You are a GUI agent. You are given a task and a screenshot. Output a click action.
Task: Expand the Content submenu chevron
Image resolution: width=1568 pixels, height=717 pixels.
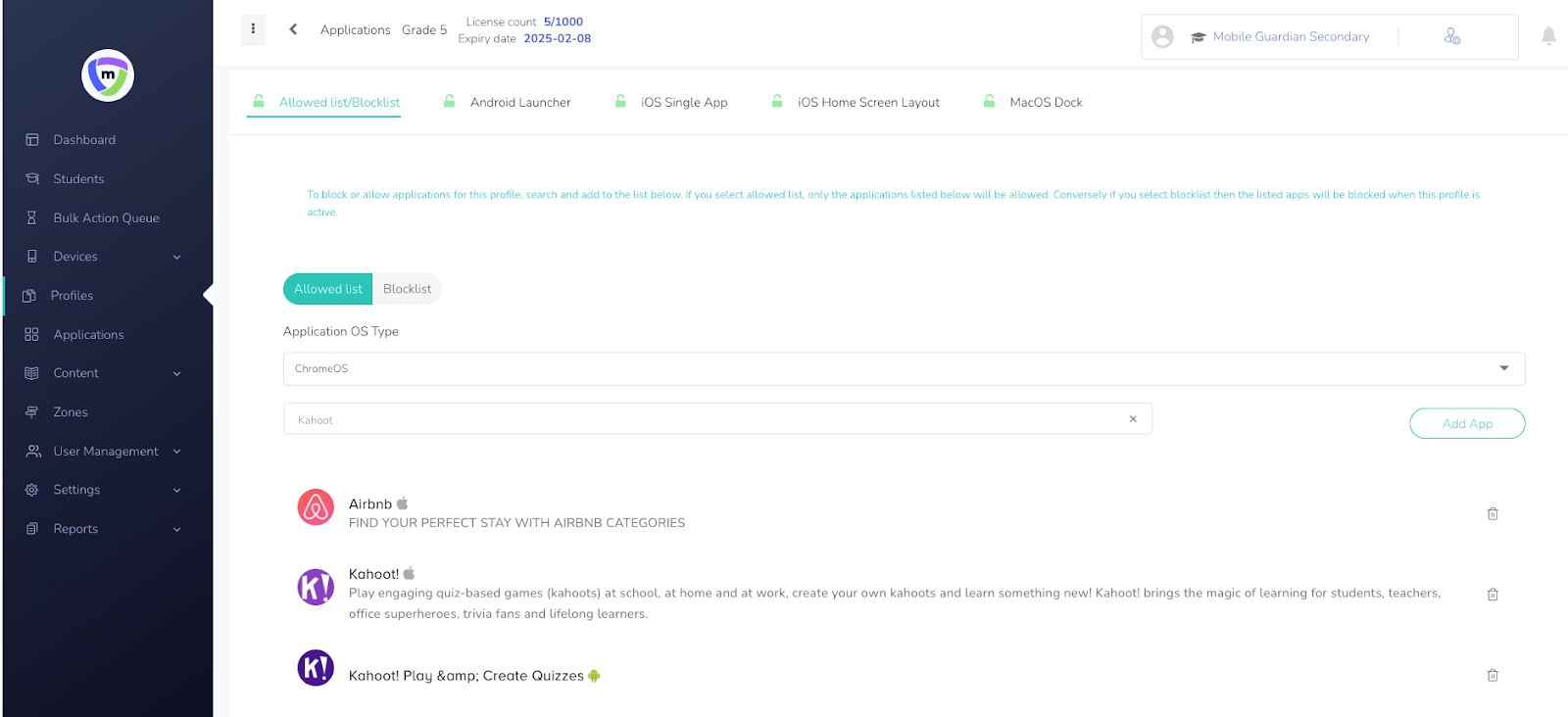[x=177, y=374]
